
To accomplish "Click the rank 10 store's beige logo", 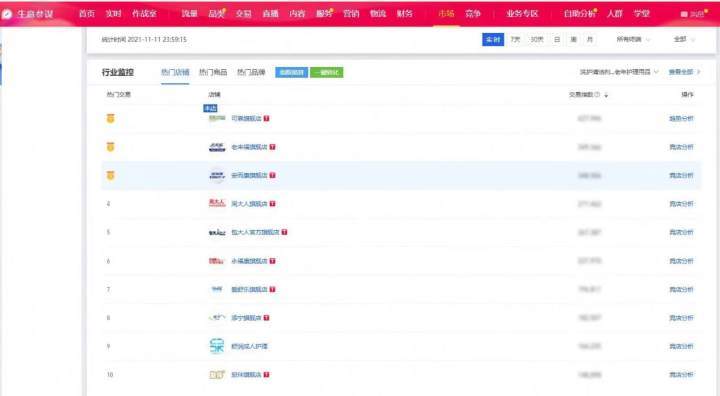I will coord(217,375).
